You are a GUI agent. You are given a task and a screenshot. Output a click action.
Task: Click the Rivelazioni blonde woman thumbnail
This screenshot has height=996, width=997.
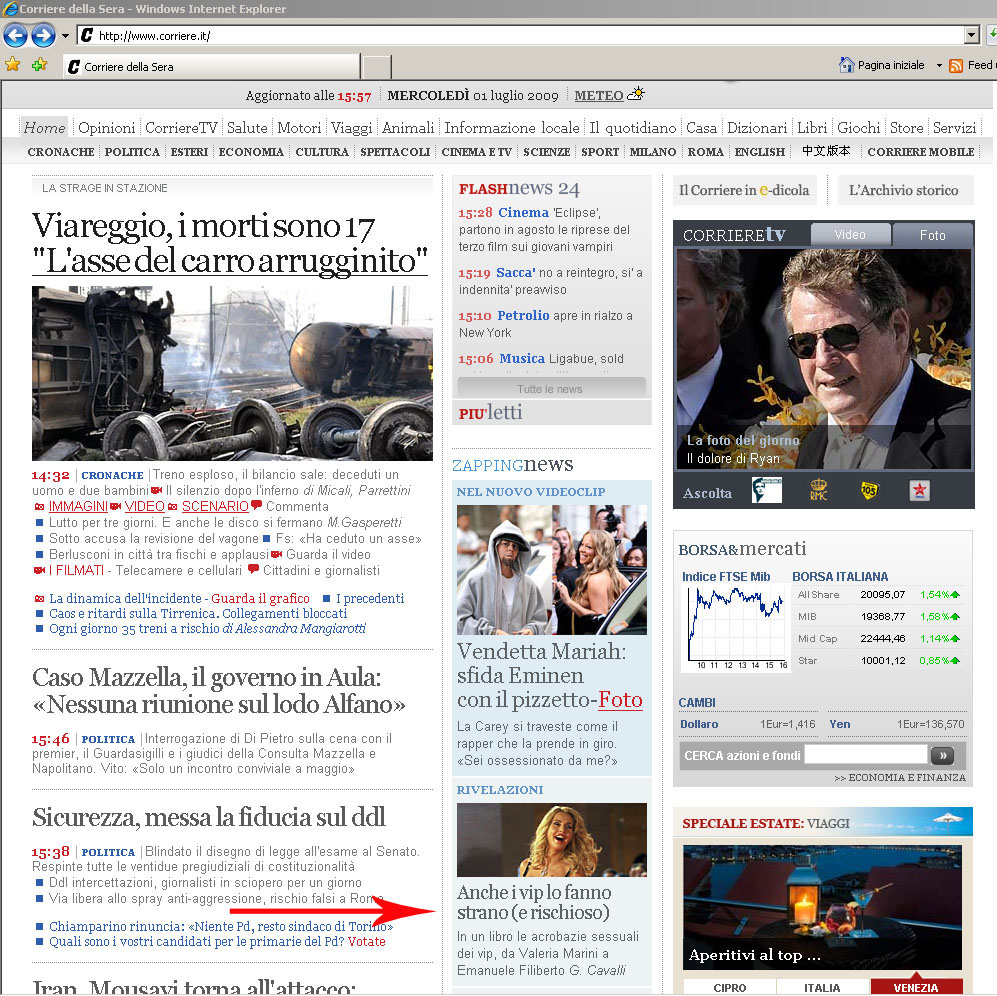[551, 840]
